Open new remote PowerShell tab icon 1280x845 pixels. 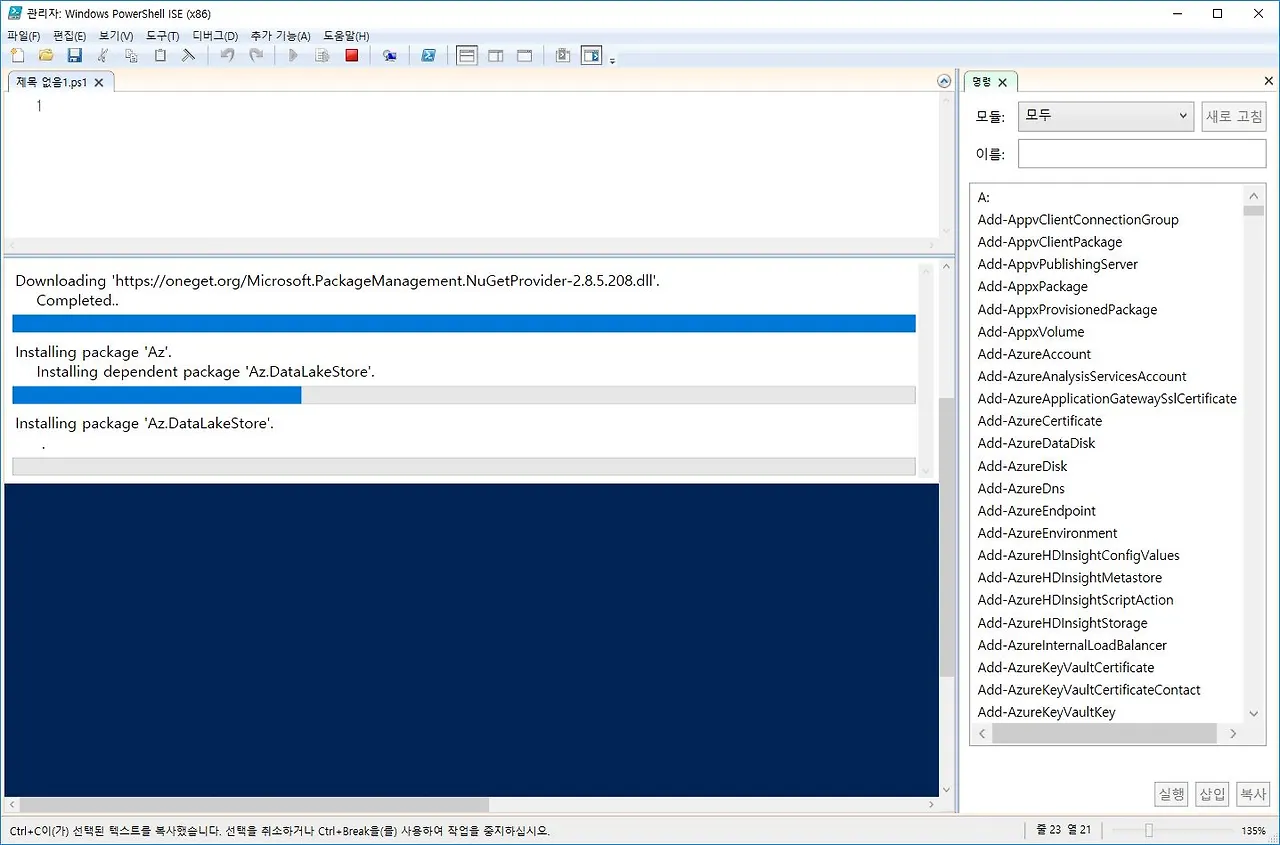click(390, 56)
